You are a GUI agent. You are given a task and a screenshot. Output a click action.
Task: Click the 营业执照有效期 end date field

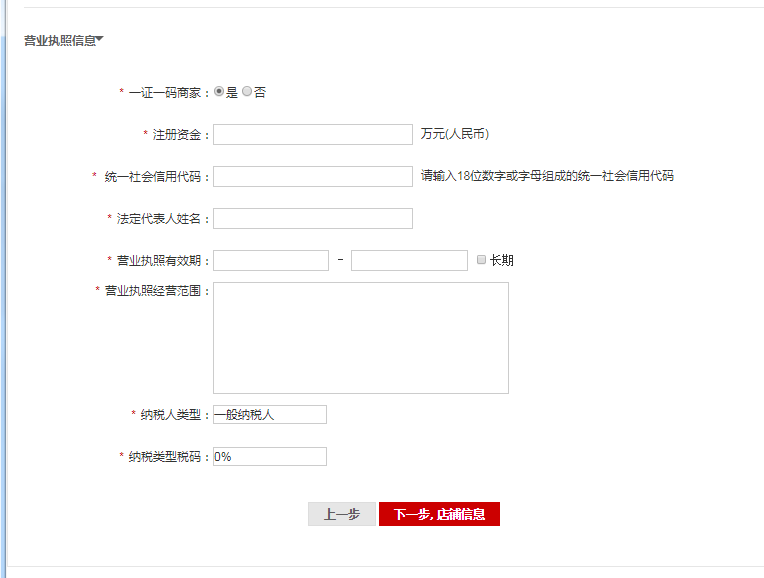tap(409, 260)
